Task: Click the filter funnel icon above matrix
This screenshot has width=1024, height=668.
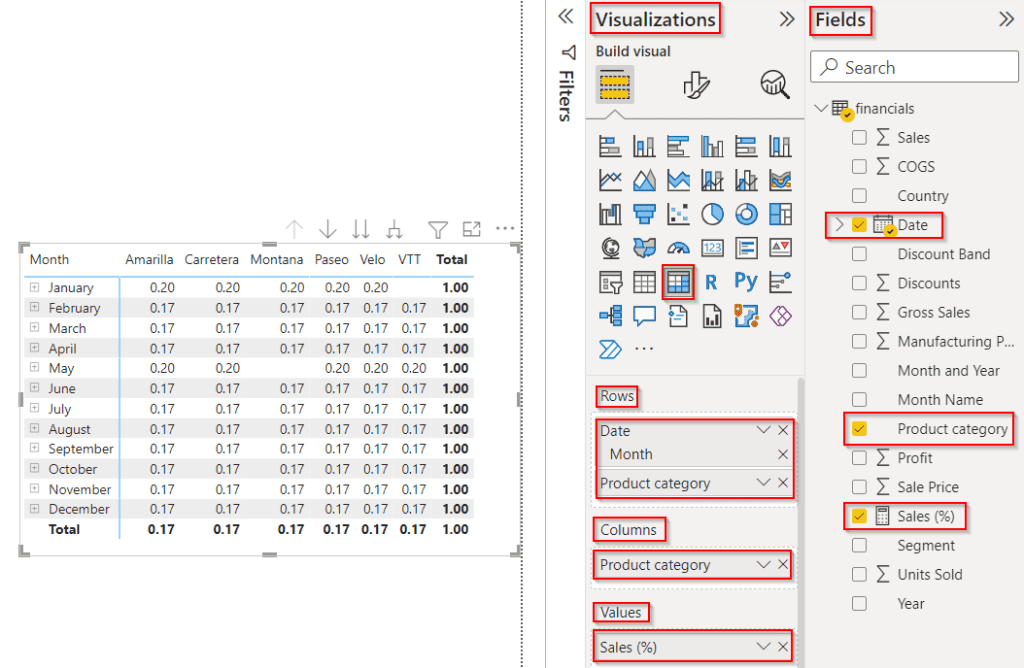Action: point(438,229)
